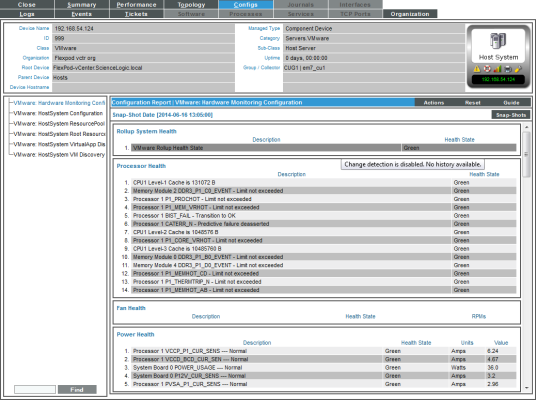
Task: Click the Power Health heading
Action: 135,334
